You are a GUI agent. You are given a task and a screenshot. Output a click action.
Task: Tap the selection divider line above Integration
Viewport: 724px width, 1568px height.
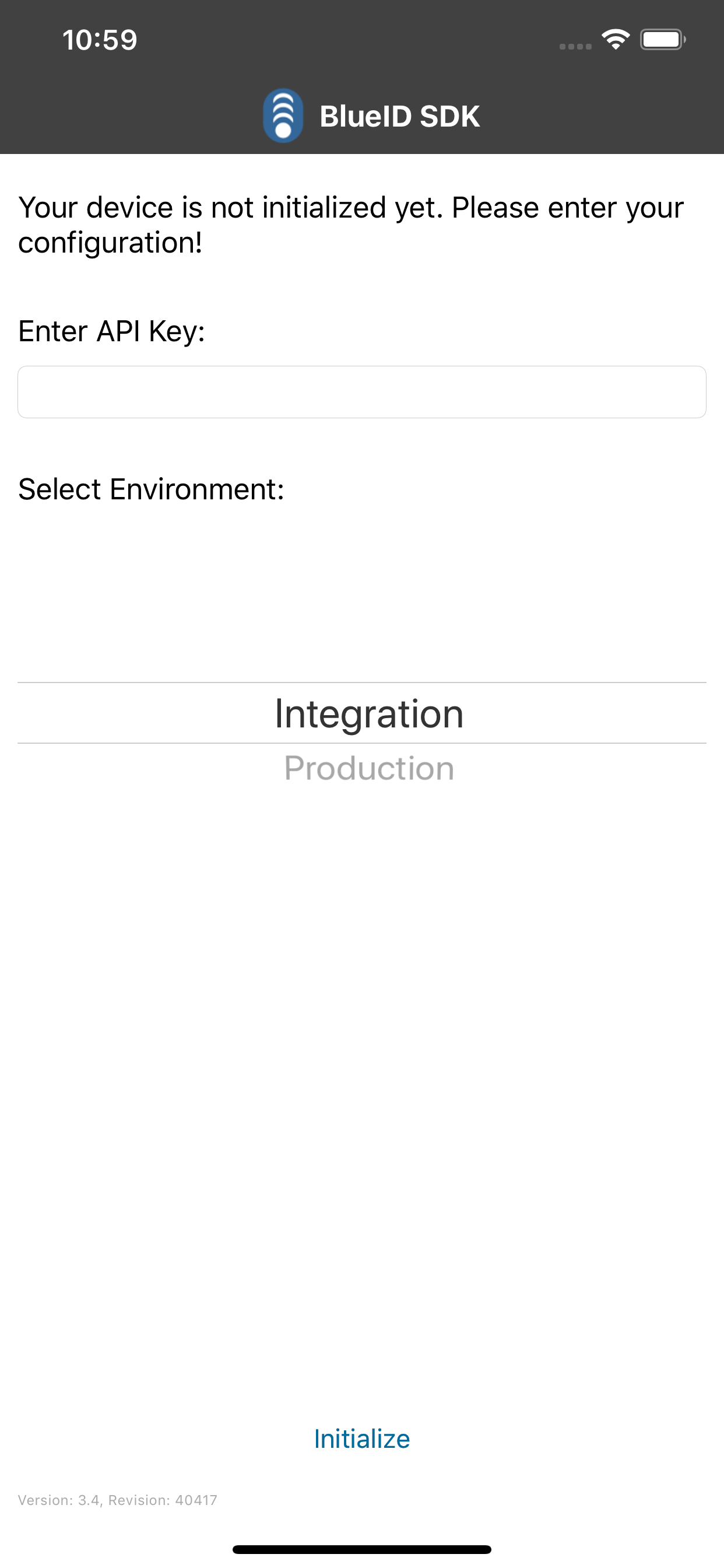[361, 682]
